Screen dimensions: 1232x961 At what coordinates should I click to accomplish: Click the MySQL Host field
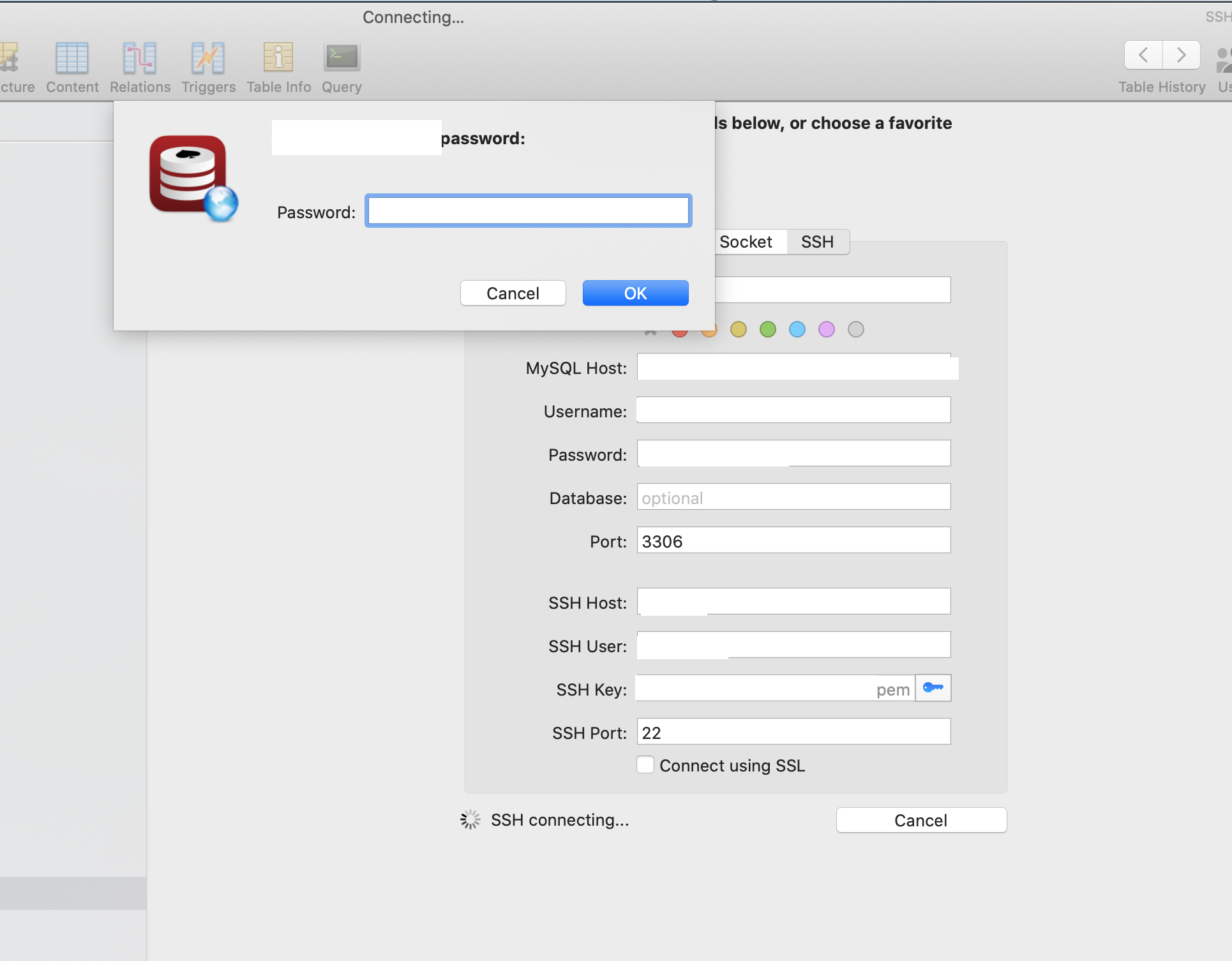(x=793, y=366)
